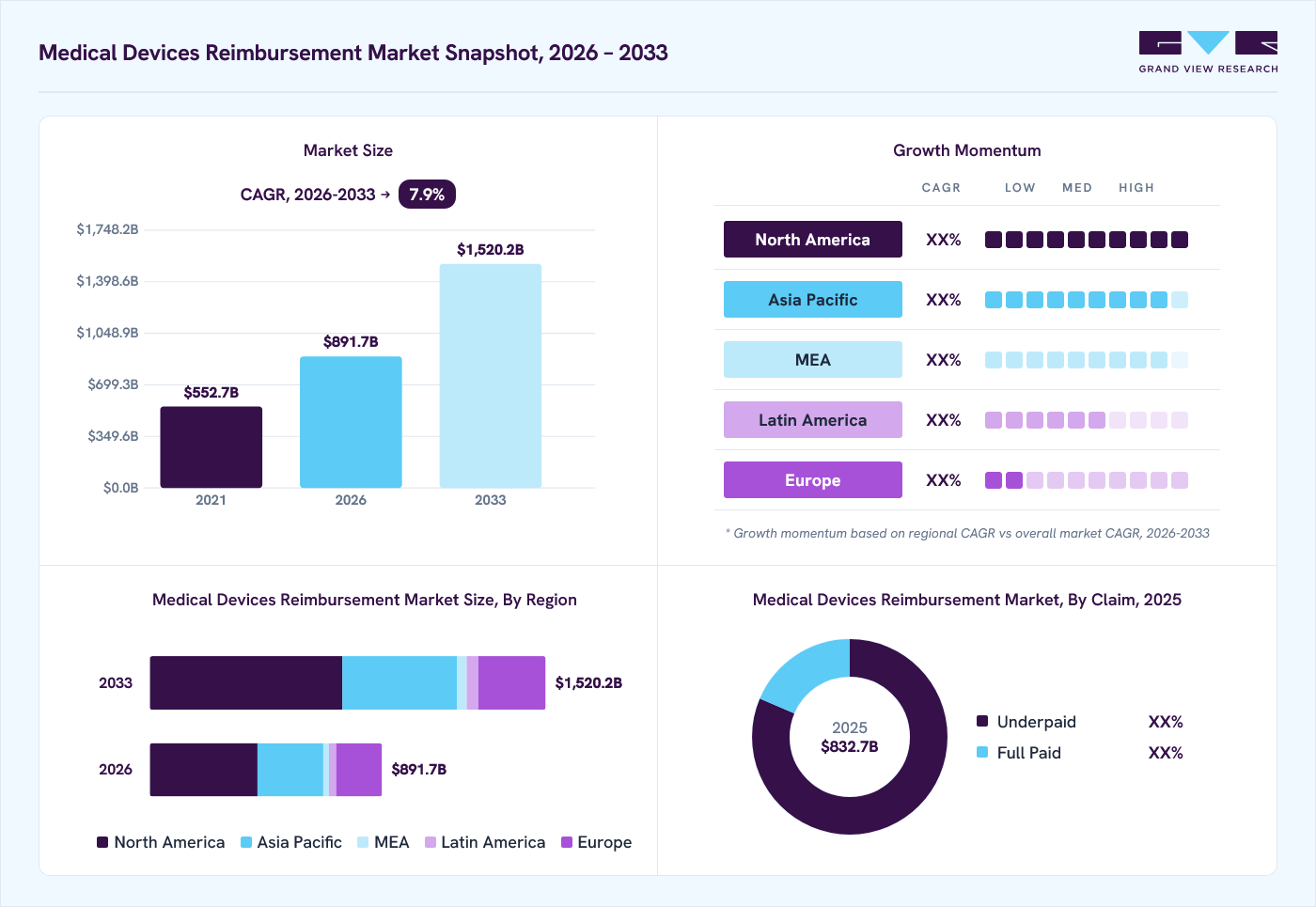Image resolution: width=1316 pixels, height=907 pixels.
Task: Click the XX% value in the MEA row
Action: pos(944,360)
